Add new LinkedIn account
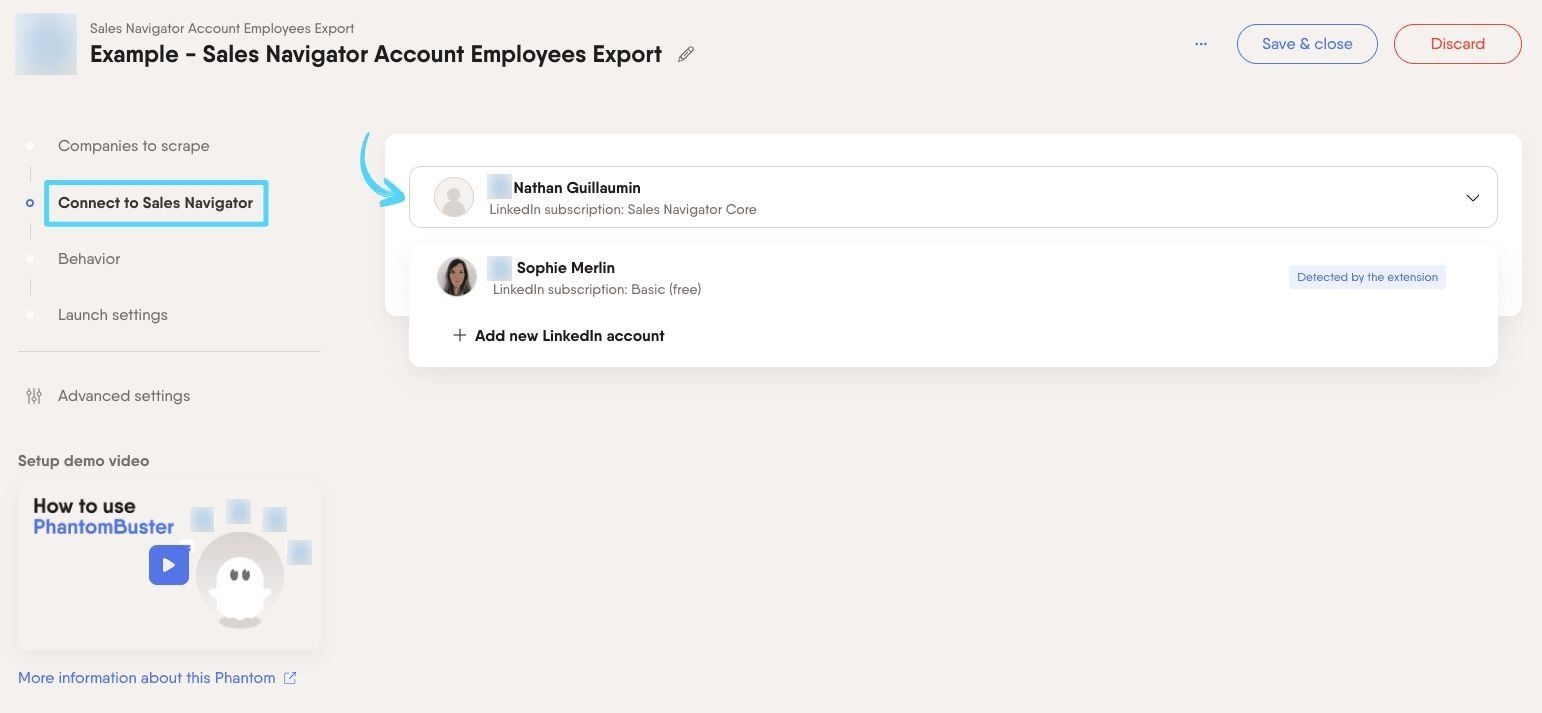 [558, 336]
